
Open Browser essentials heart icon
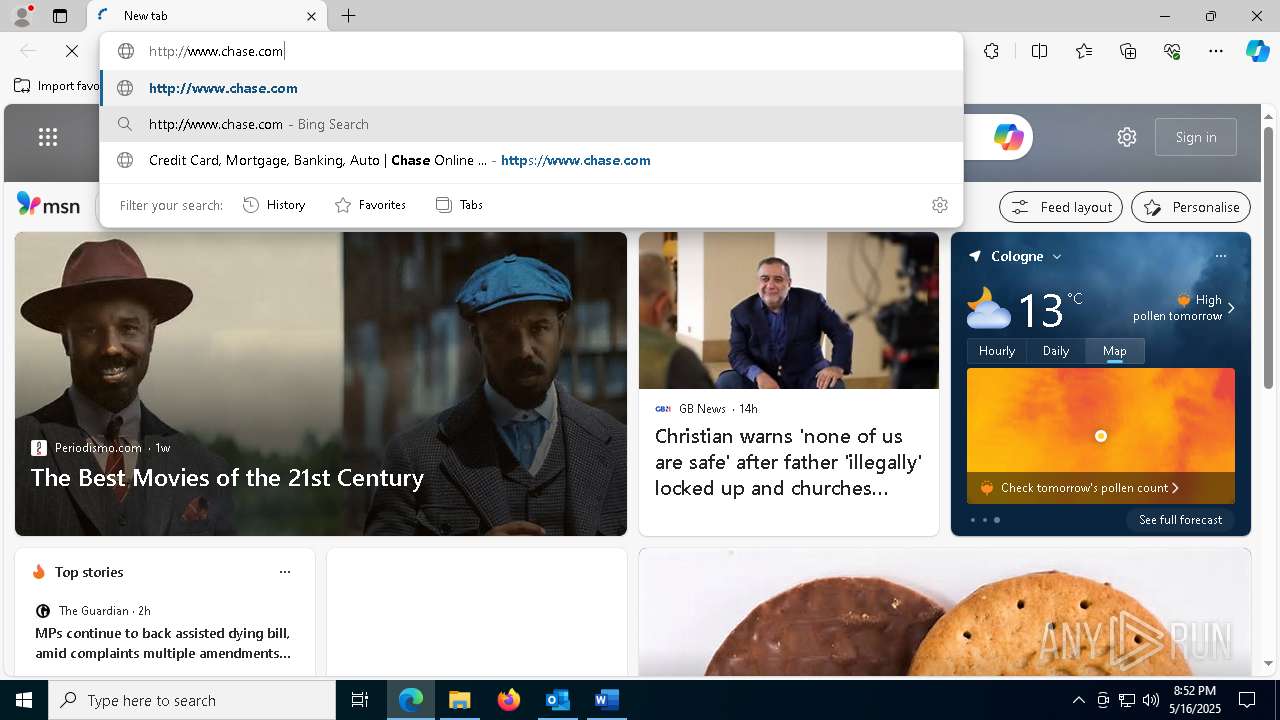tap(1172, 51)
